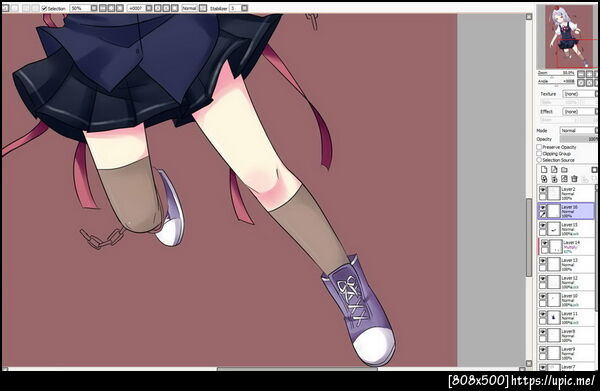Click the rotation angle field in toolbar
The width and height of the screenshot is (600, 391).
point(136,8)
